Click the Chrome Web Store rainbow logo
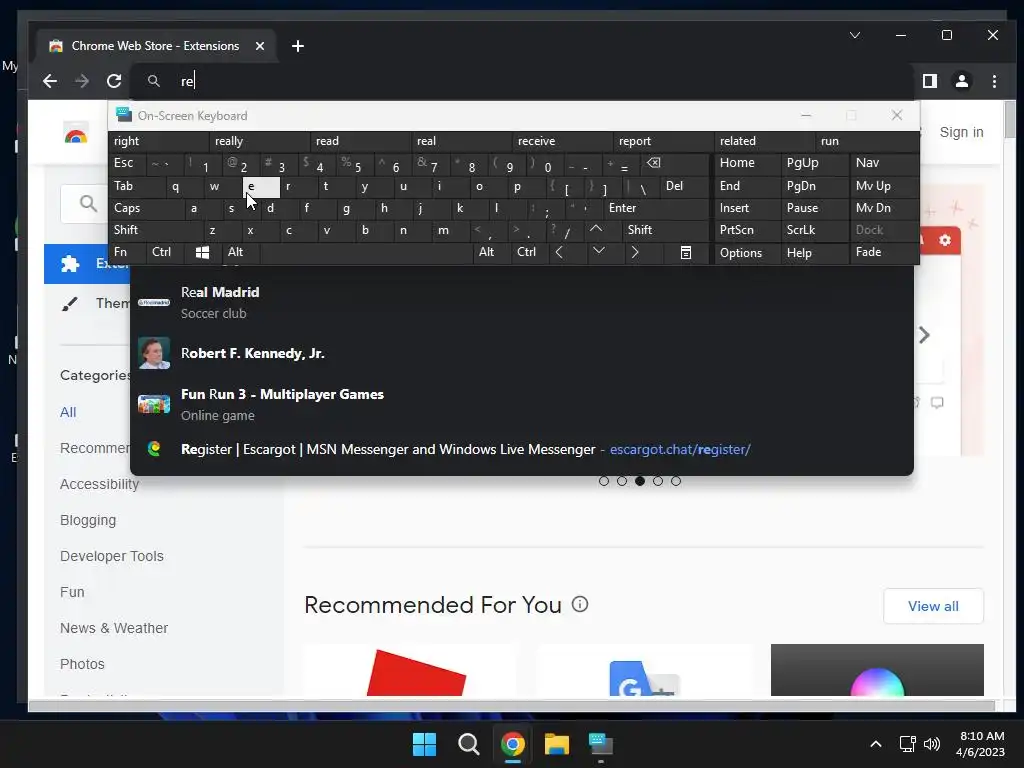 (76, 134)
